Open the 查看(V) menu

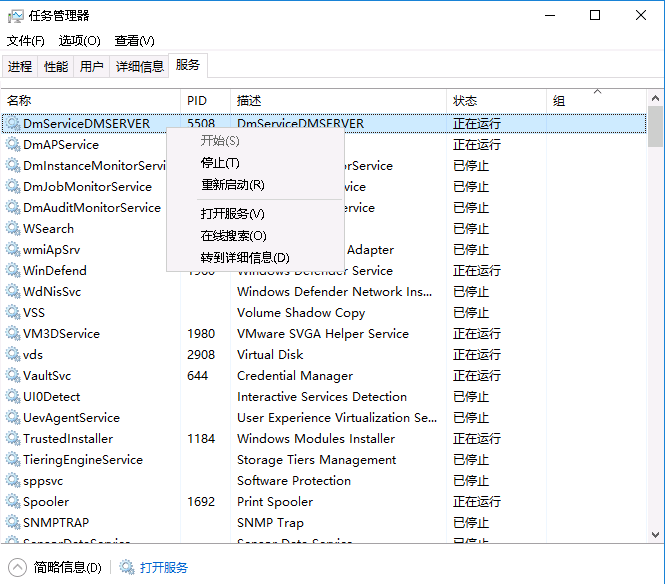(x=134, y=41)
